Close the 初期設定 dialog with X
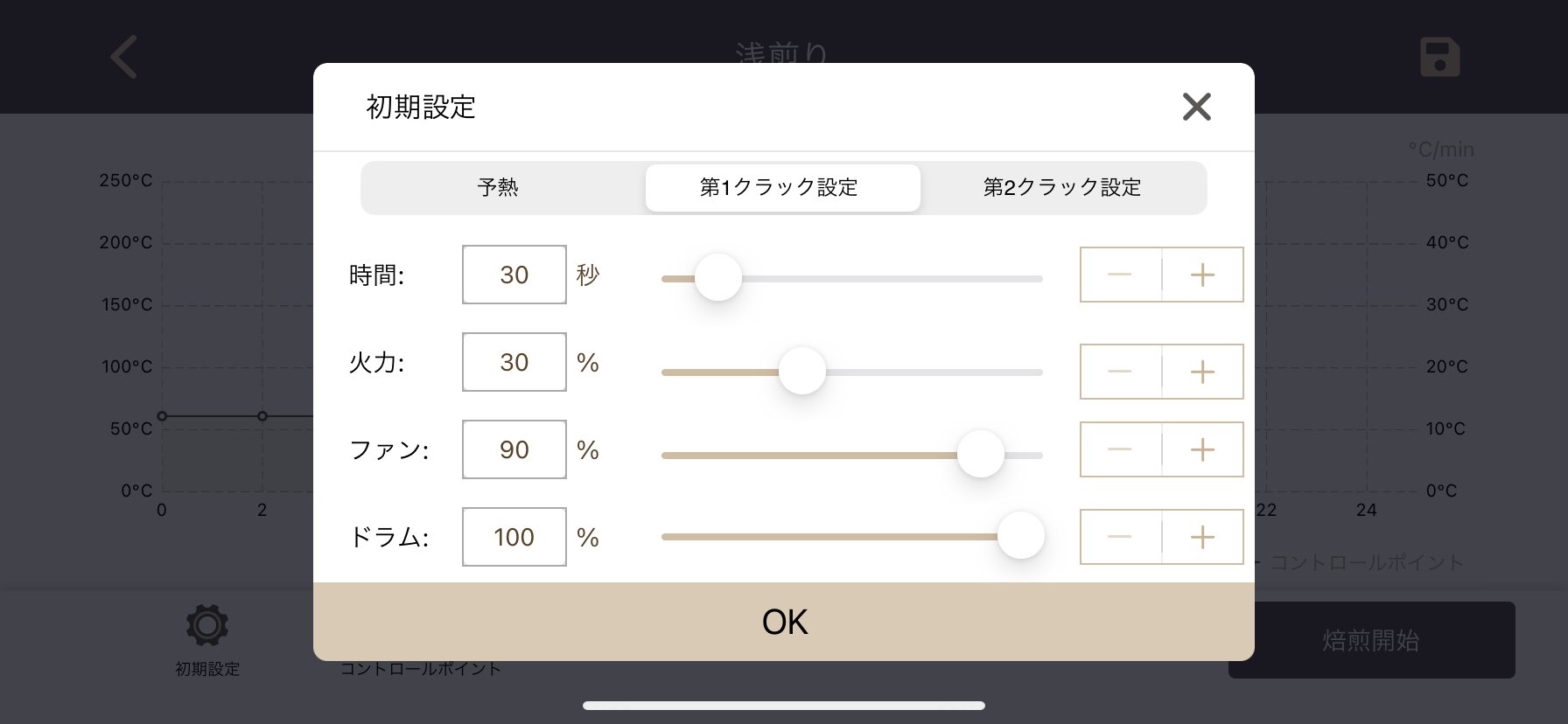 click(1196, 107)
